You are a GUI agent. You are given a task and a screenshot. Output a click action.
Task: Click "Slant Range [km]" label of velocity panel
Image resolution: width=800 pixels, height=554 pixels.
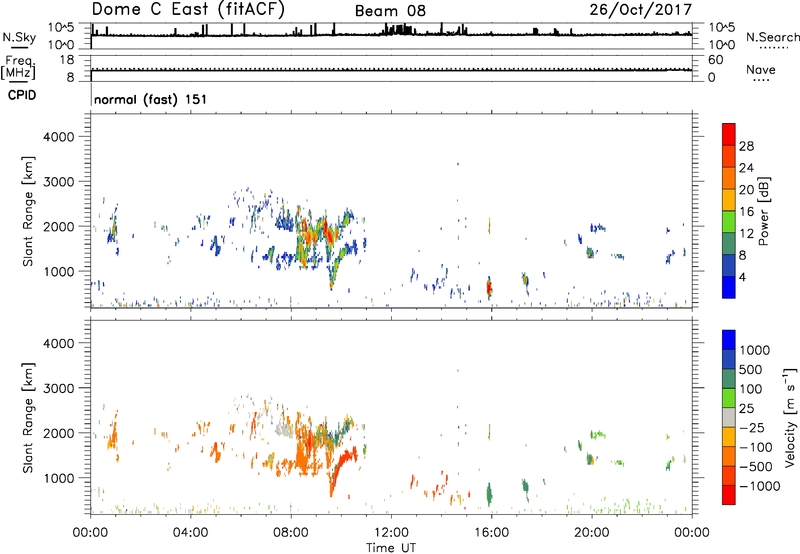[x=28, y=418]
